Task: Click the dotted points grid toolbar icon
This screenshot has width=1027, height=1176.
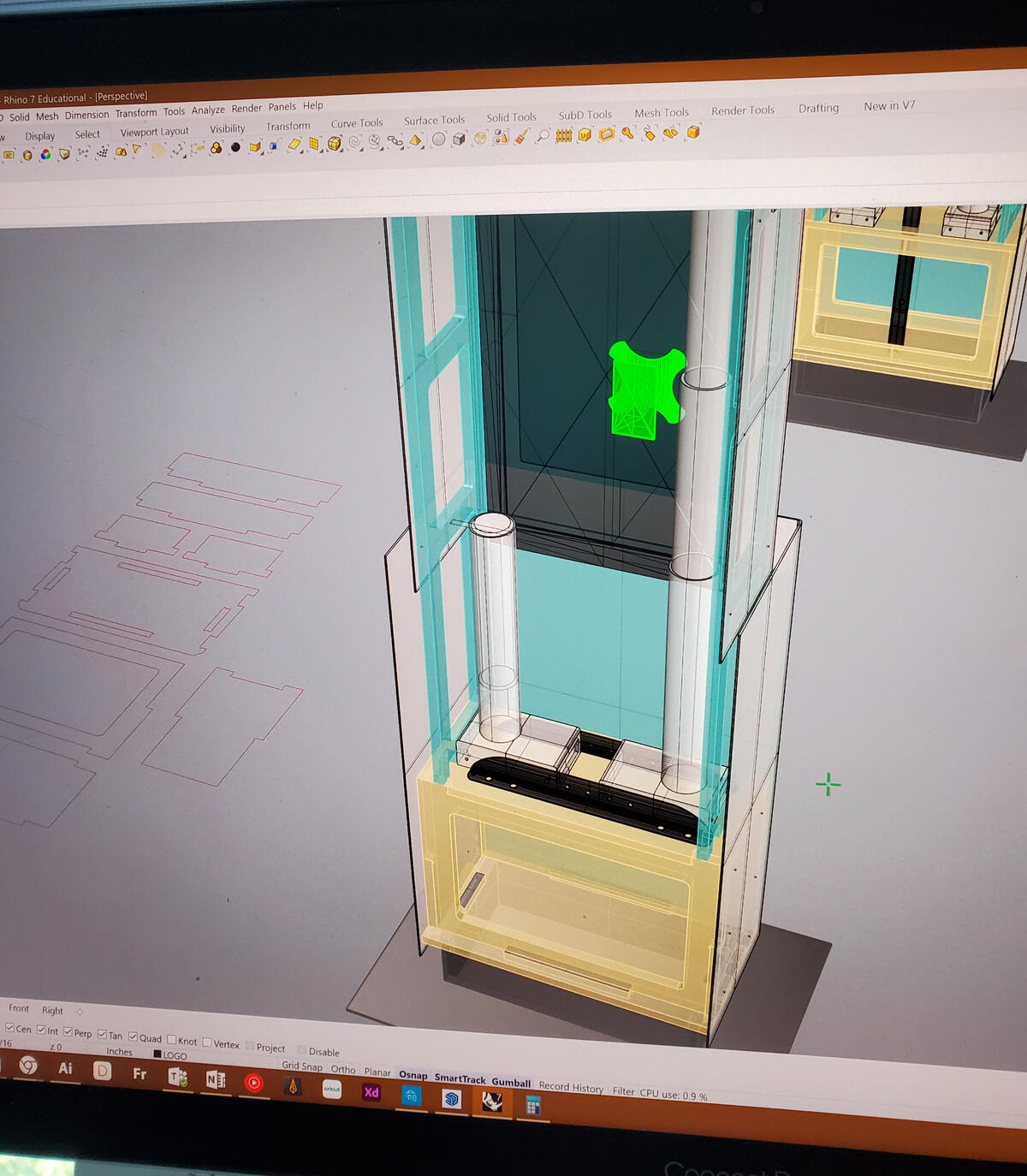Action: [x=103, y=151]
